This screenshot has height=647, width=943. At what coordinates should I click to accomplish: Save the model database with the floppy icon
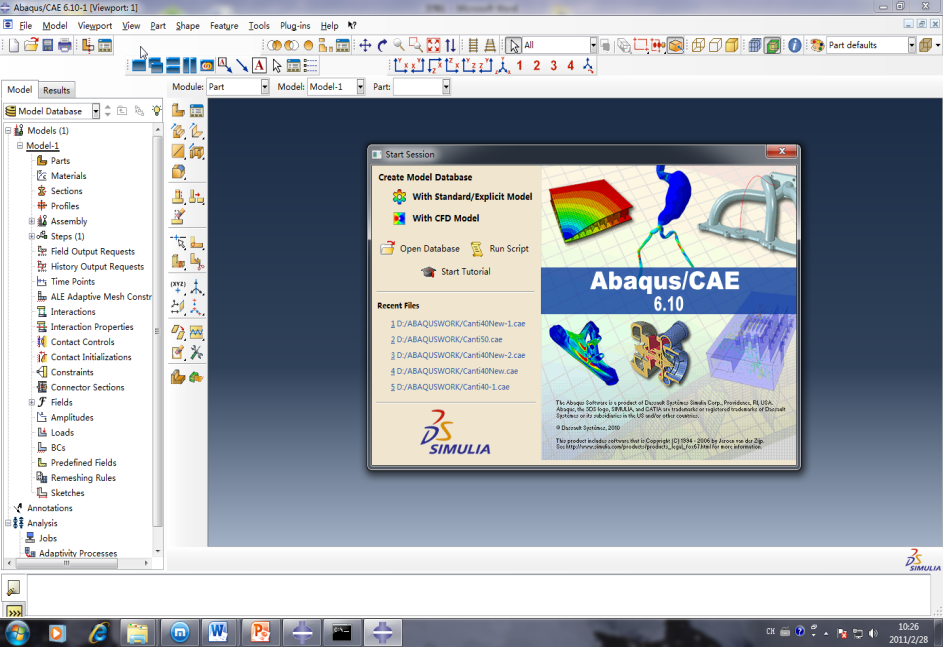coord(48,45)
